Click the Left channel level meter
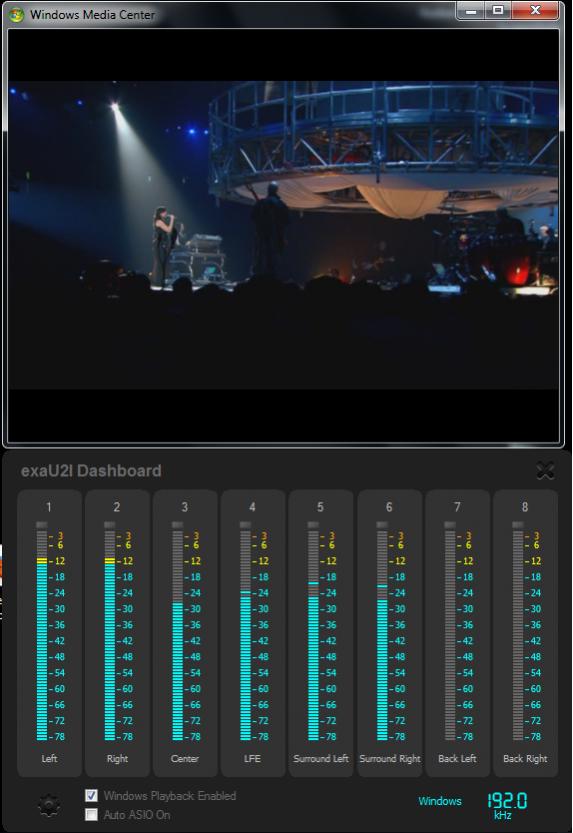Viewport: 573px width, 833px height. (x=42, y=631)
